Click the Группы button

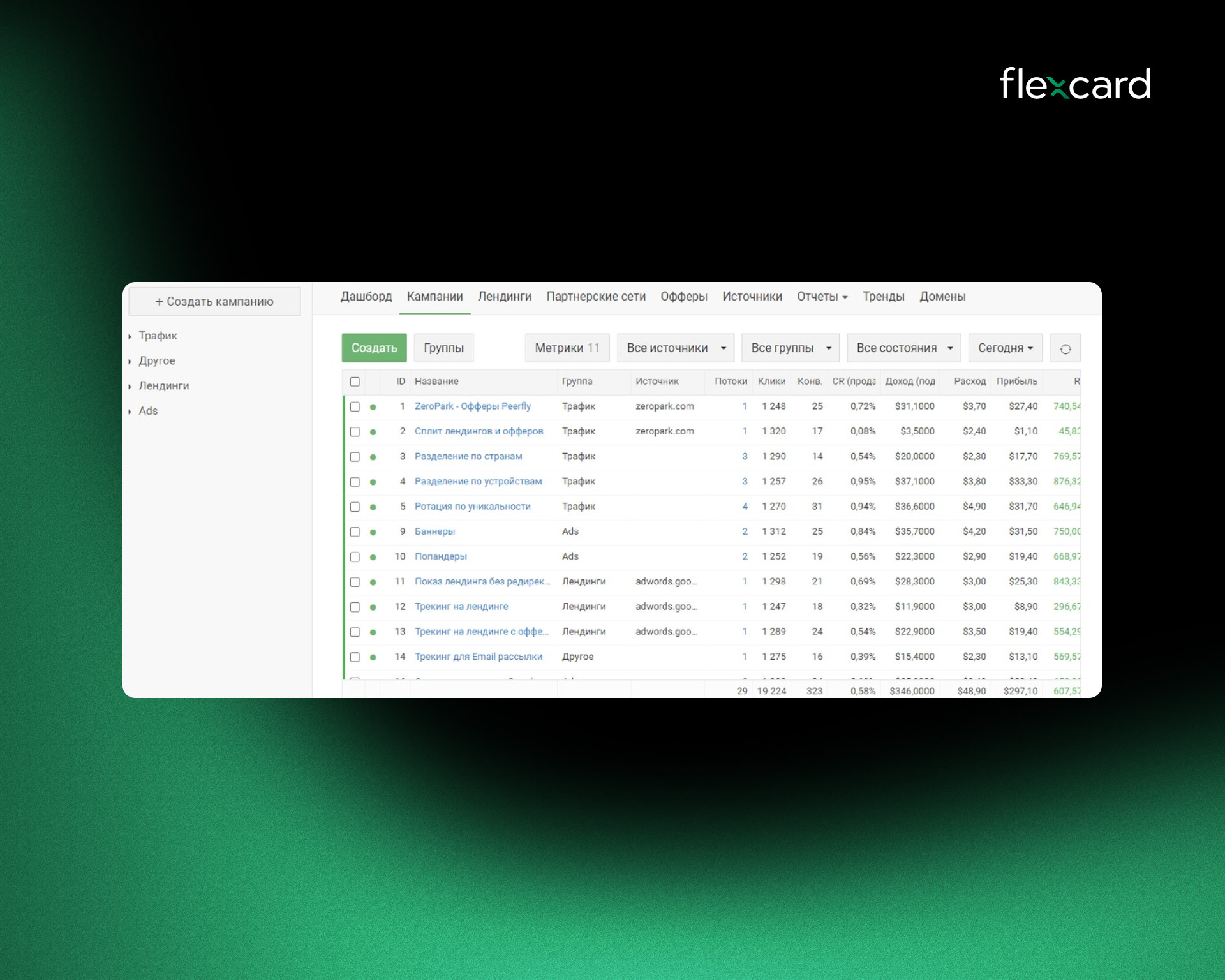click(x=443, y=348)
